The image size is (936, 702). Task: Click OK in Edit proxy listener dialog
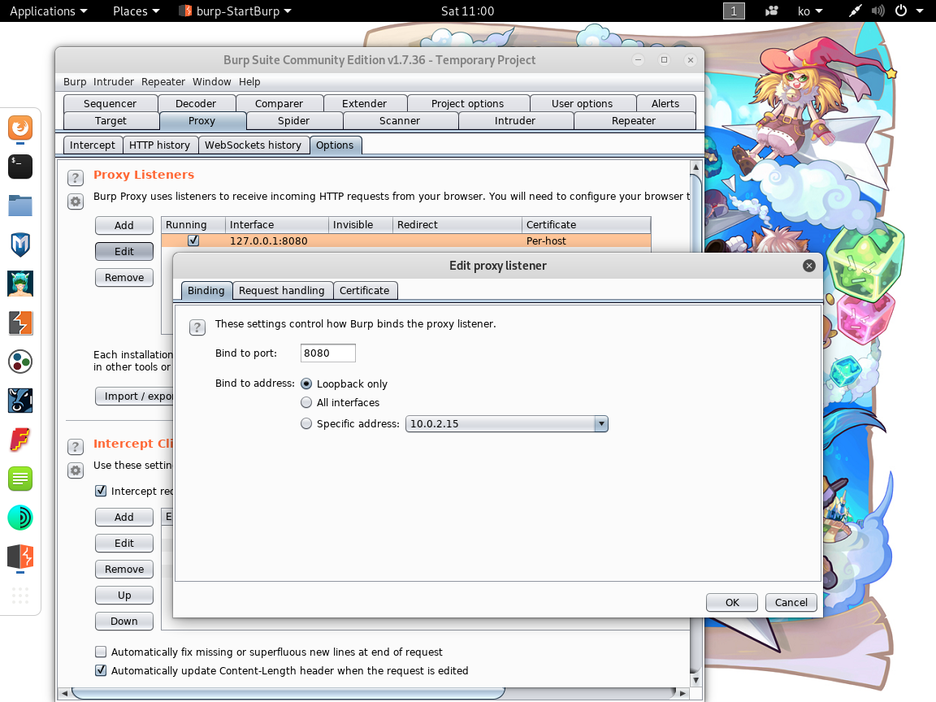[732, 602]
